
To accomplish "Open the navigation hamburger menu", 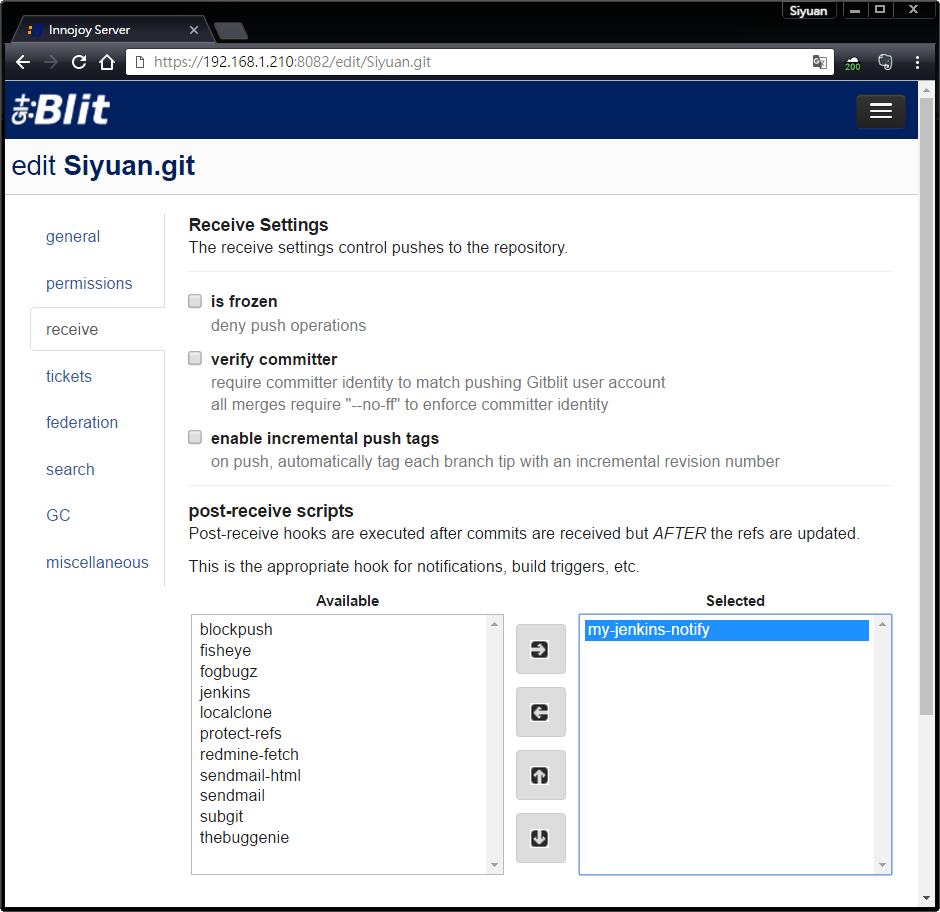I will 881,111.
